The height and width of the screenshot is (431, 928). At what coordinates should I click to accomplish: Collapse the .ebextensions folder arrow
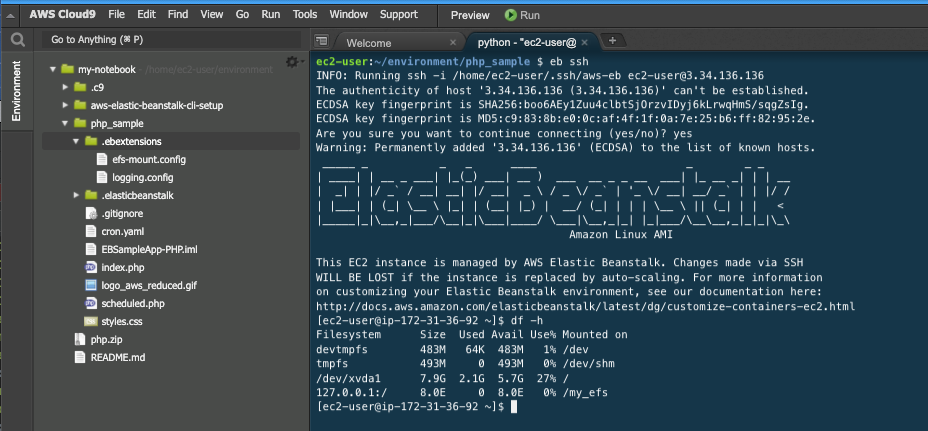tap(76, 141)
